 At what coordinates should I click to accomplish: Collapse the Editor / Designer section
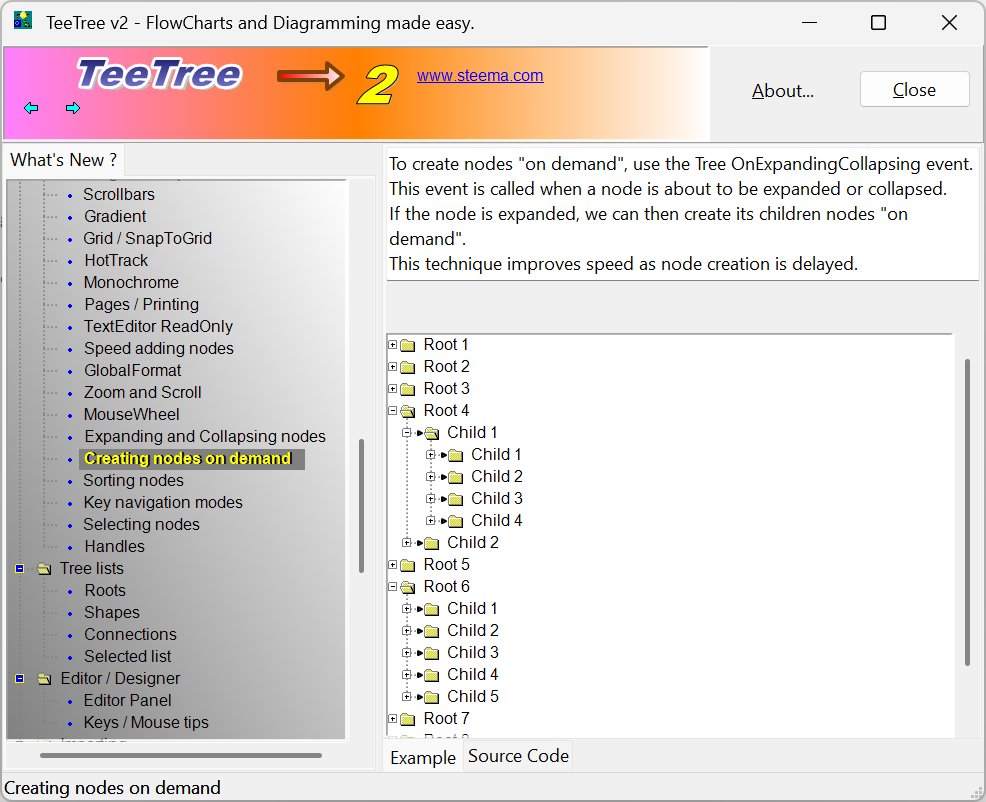pos(19,679)
